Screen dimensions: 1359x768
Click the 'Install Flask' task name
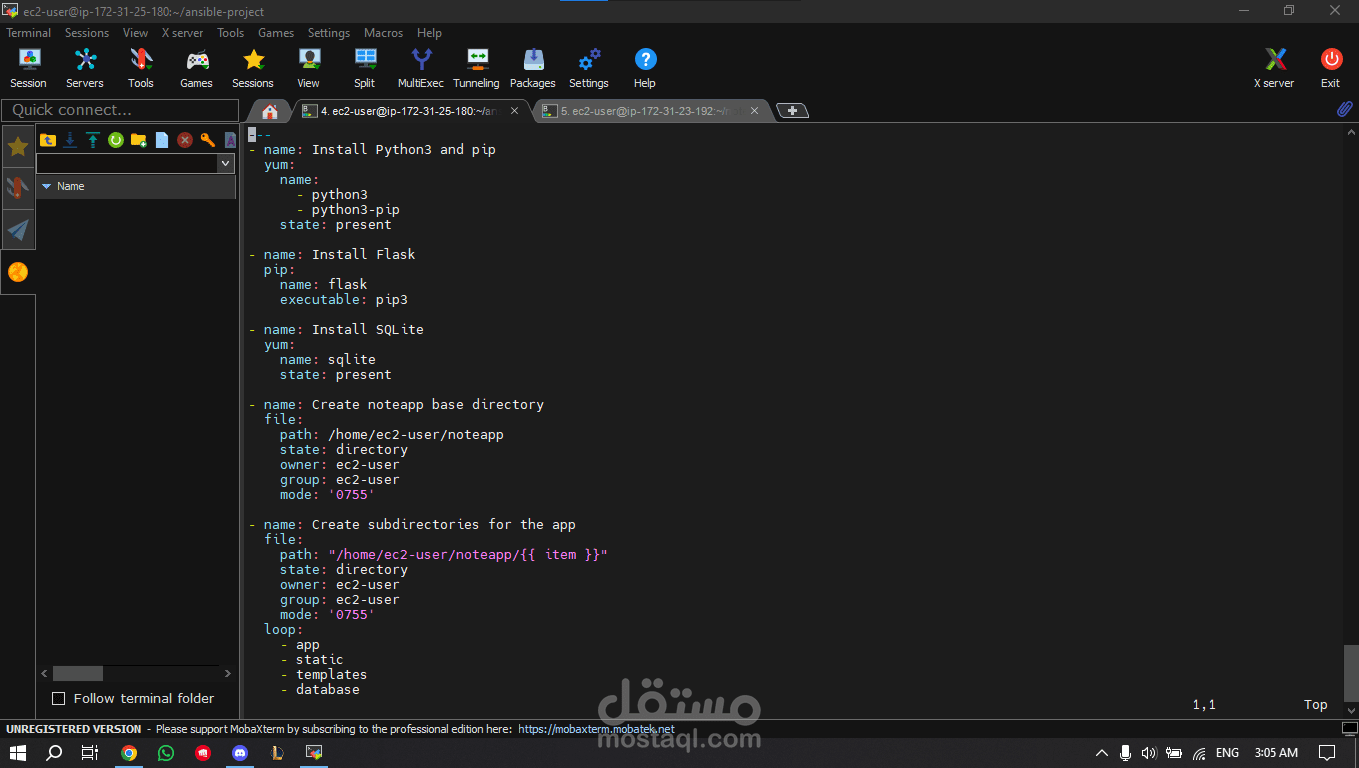[363, 254]
